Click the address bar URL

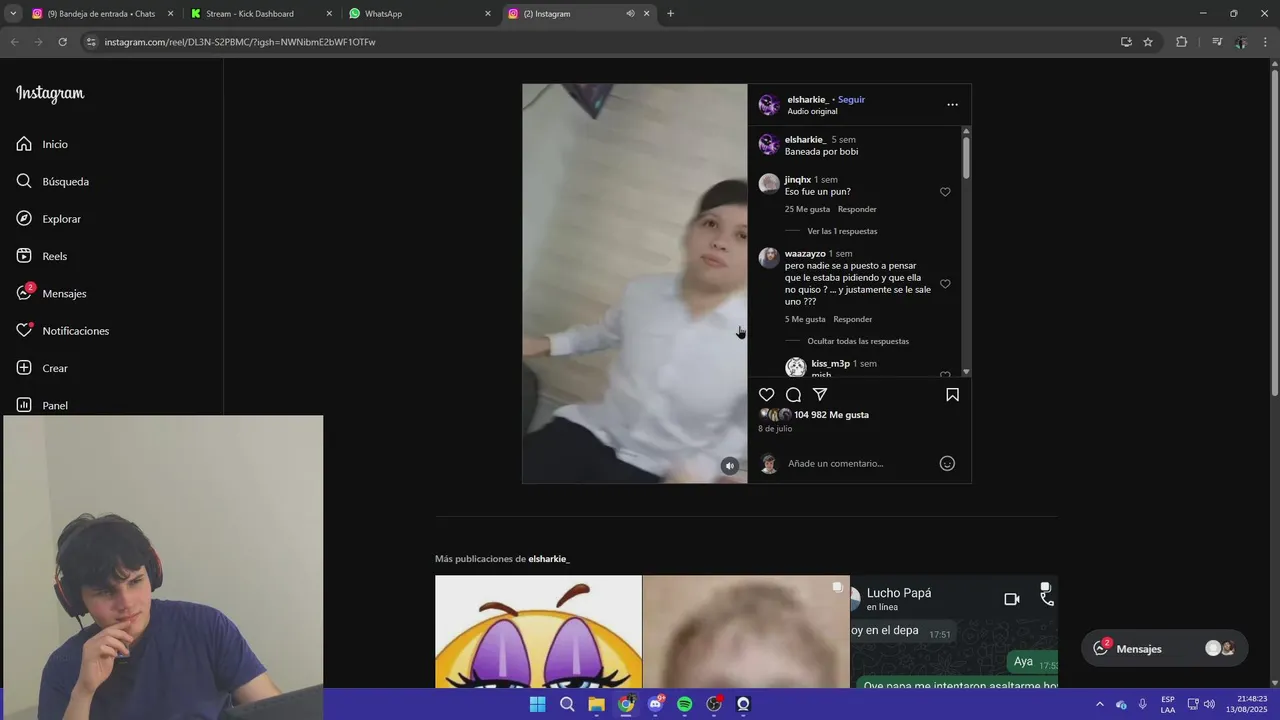(240, 42)
